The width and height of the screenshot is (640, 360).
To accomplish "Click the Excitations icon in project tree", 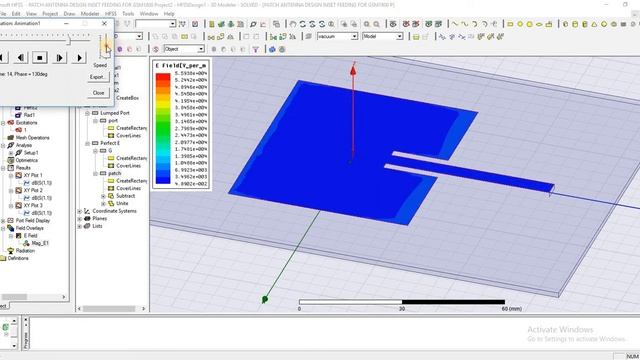I will [11, 123].
